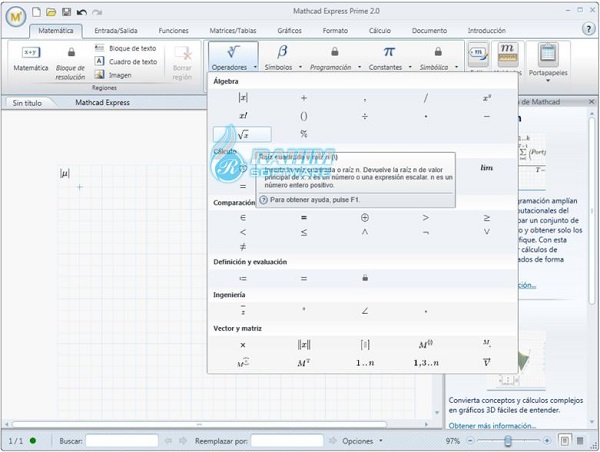Switch to page view in status bar
Screen dimensions: 600x452
tap(565, 441)
